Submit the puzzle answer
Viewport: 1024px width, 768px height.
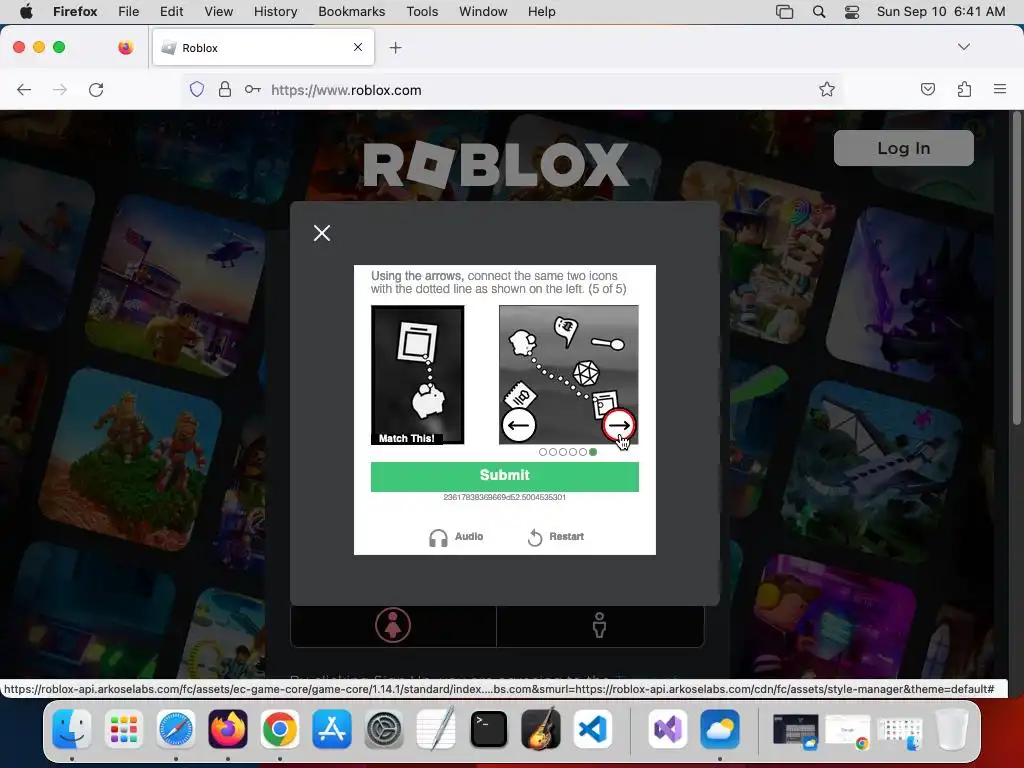click(x=504, y=476)
